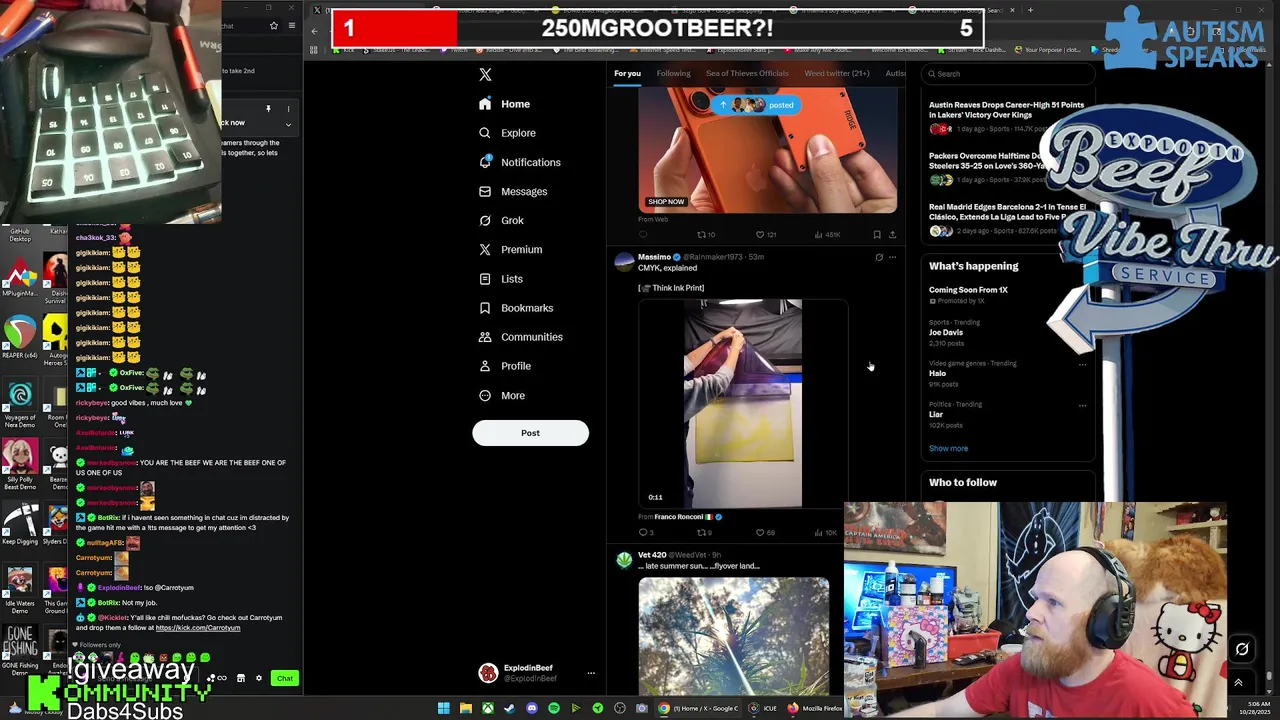This screenshot has height=720, width=1280.
Task: Open Kick chat settings gear
Action: pos(258,678)
